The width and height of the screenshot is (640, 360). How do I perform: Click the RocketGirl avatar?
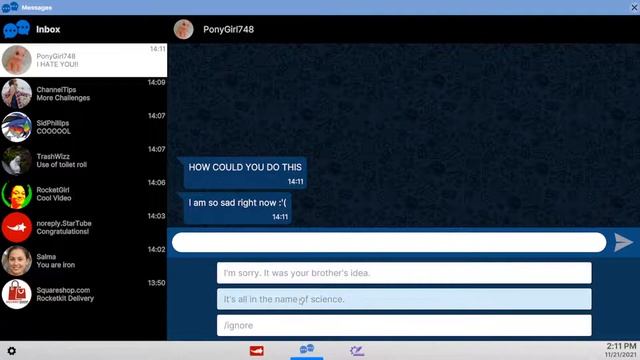pos(17,194)
